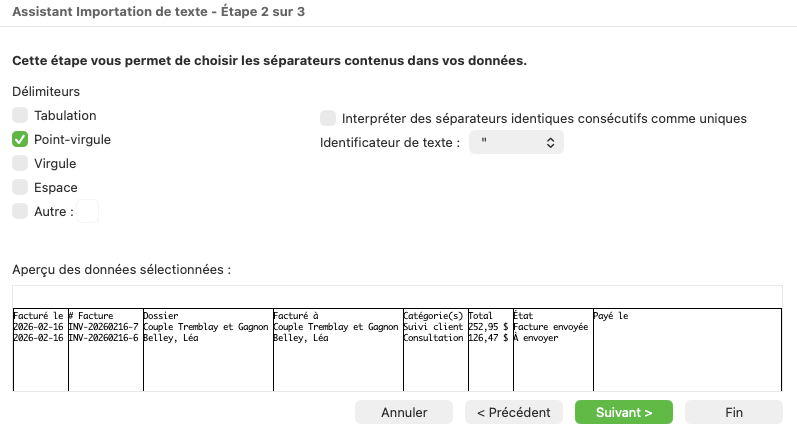Check the Autre delimiter option
This screenshot has height=436, width=797.
point(20,211)
